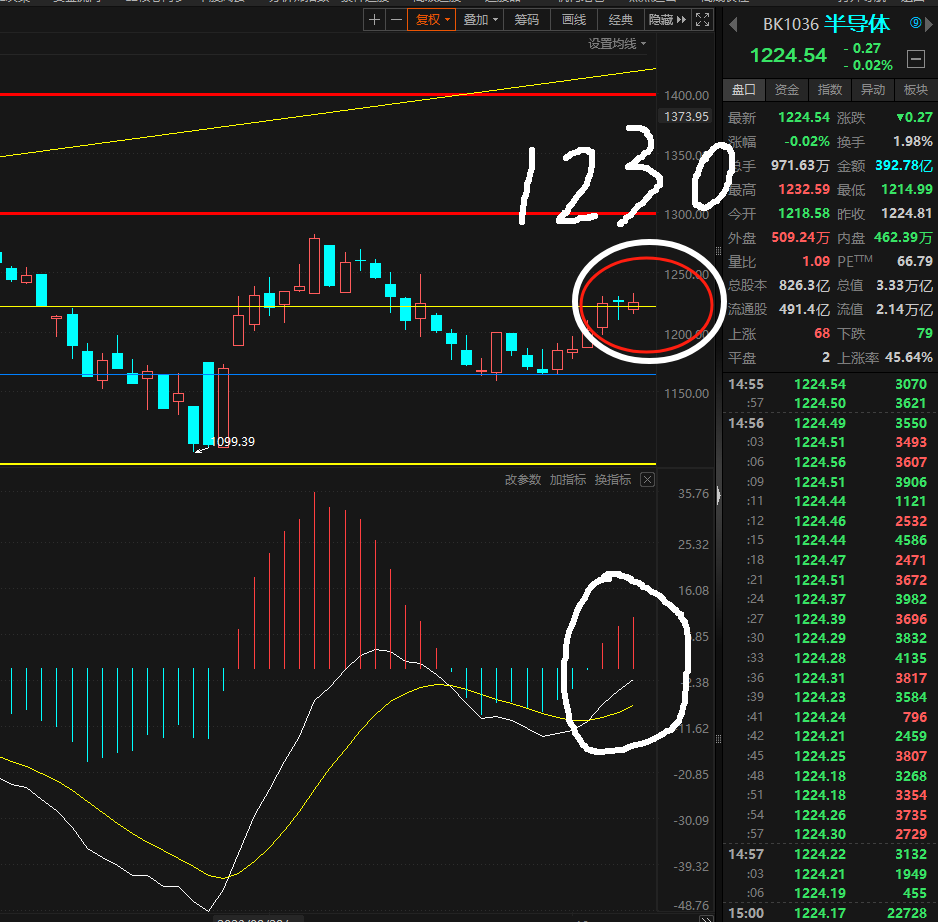Expand 设置均线 moving average settings
The image size is (938, 922).
point(617,44)
